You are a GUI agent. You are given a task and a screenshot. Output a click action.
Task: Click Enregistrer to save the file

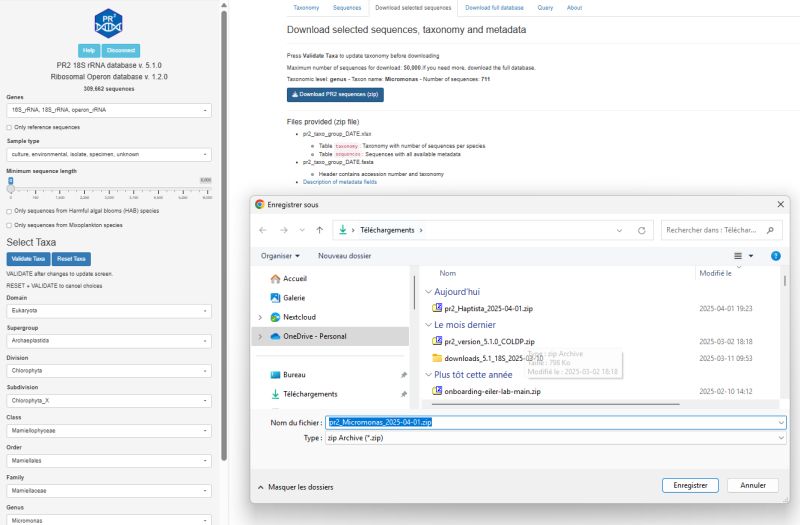click(x=690, y=485)
